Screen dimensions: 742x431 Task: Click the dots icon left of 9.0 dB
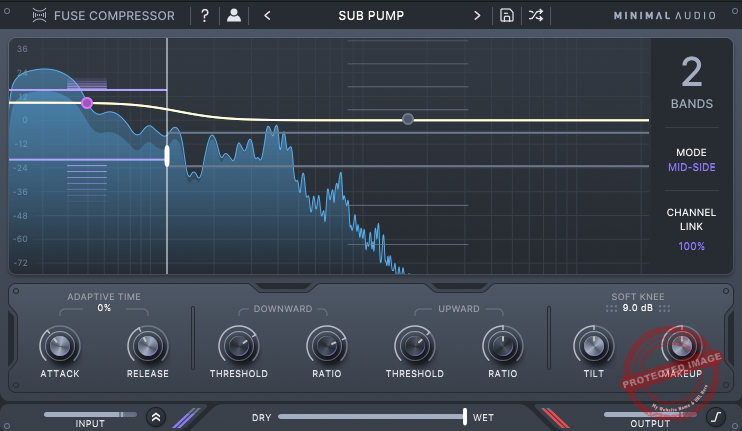pos(611,308)
